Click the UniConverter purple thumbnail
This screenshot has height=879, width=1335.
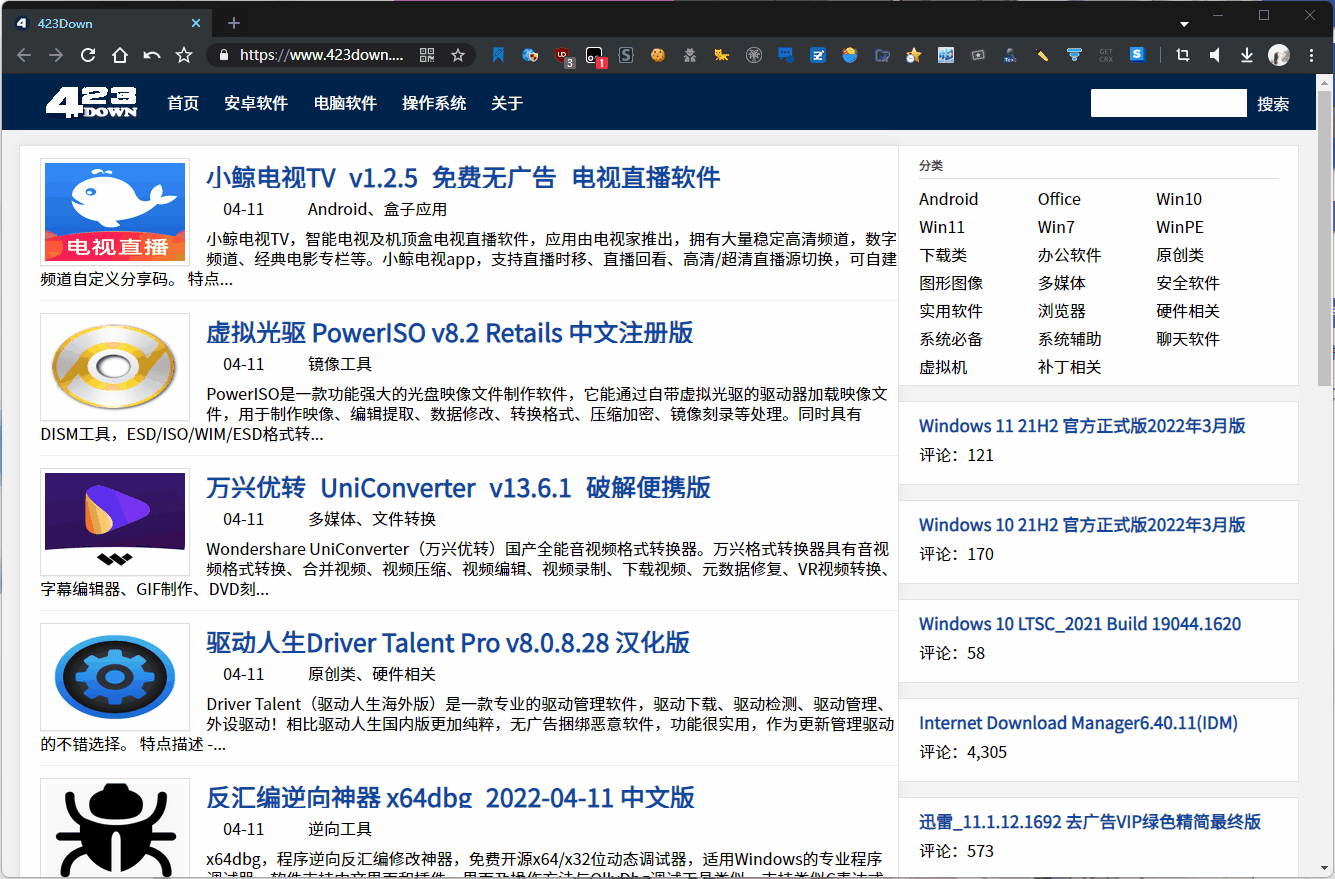[x=115, y=521]
